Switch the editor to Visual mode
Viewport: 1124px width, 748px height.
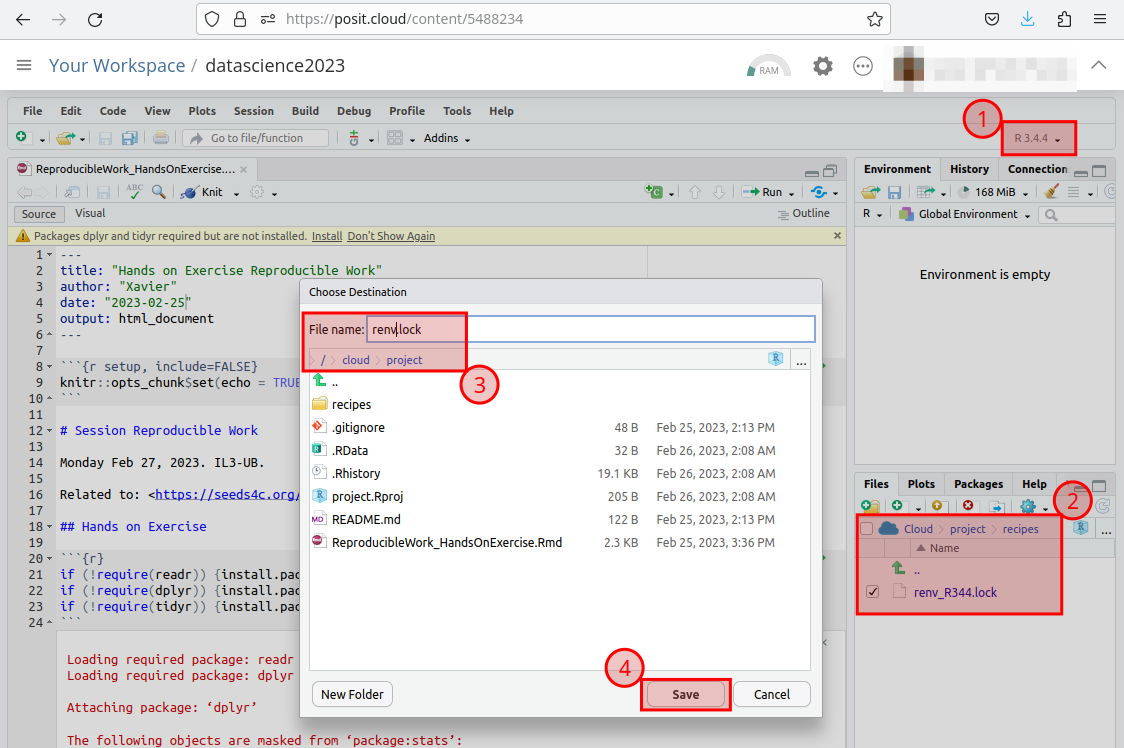click(x=90, y=213)
